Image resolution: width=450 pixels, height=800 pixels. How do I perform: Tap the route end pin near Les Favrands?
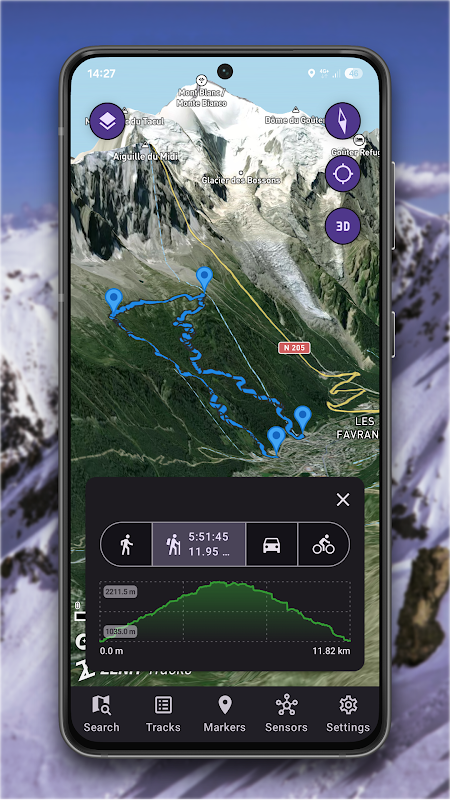[303, 418]
